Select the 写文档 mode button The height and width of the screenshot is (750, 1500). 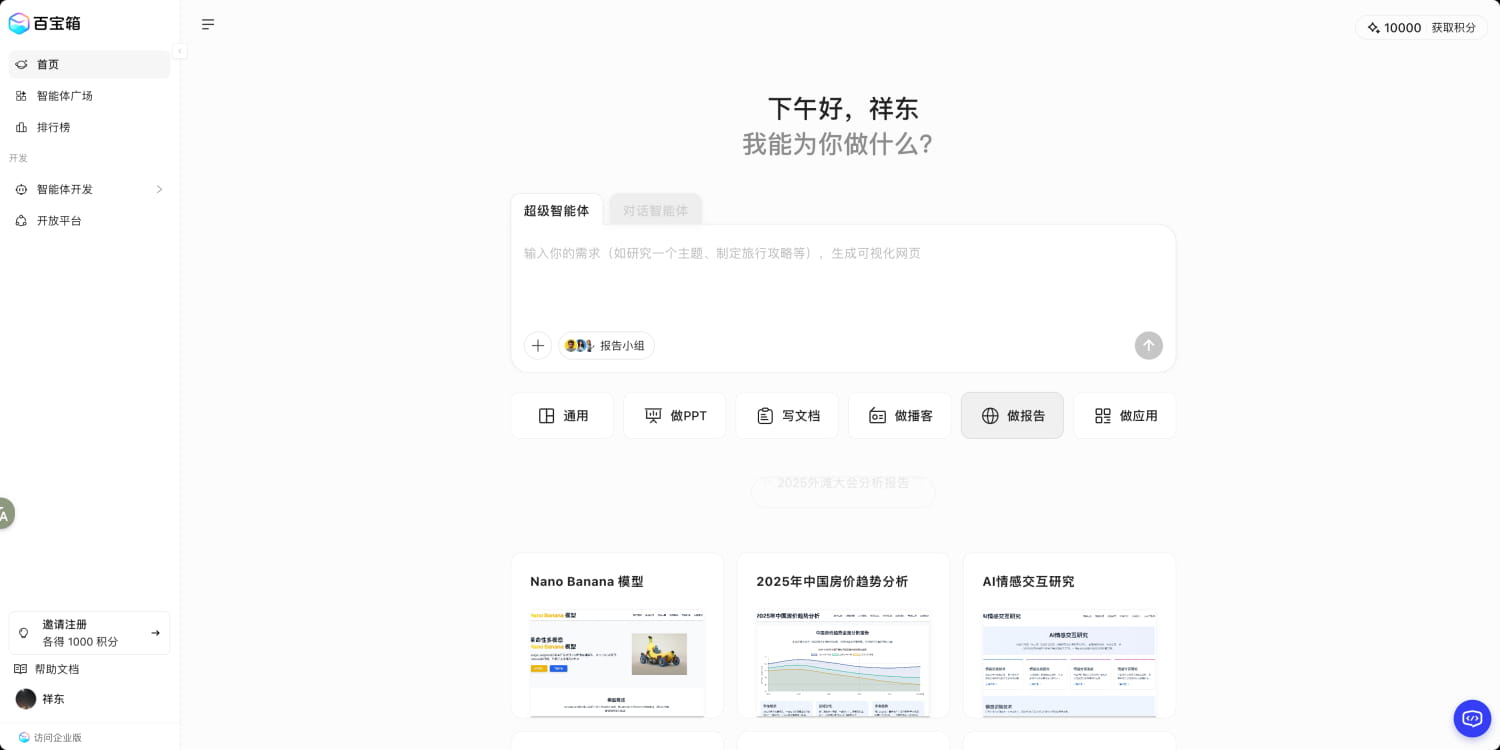(787, 415)
